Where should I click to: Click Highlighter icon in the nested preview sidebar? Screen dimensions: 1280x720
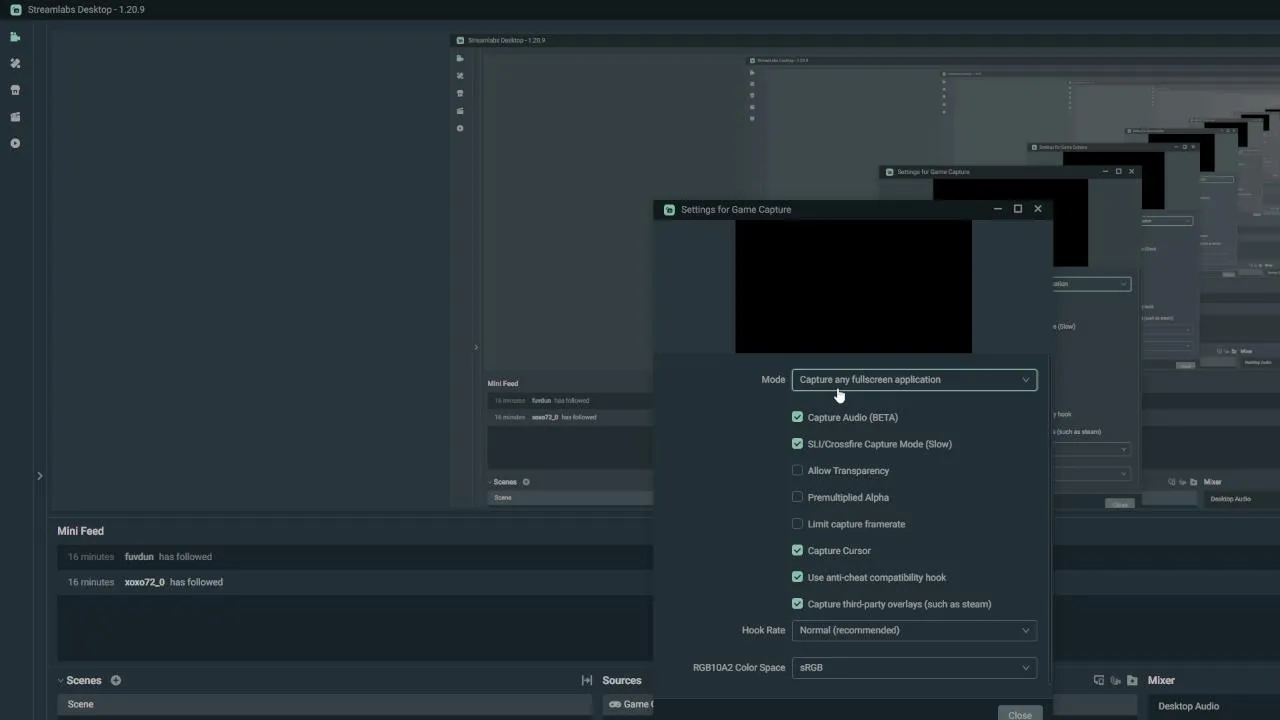[x=460, y=111]
